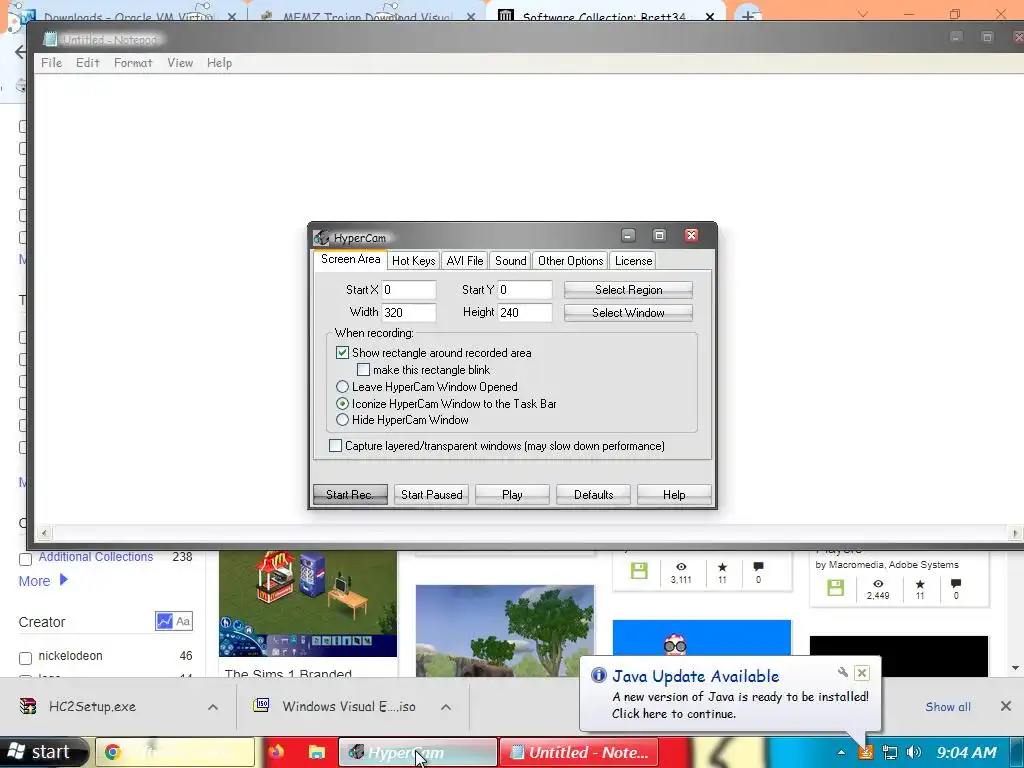Expand the More collections arrow
Viewport: 1024px width, 768px height.
point(63,579)
